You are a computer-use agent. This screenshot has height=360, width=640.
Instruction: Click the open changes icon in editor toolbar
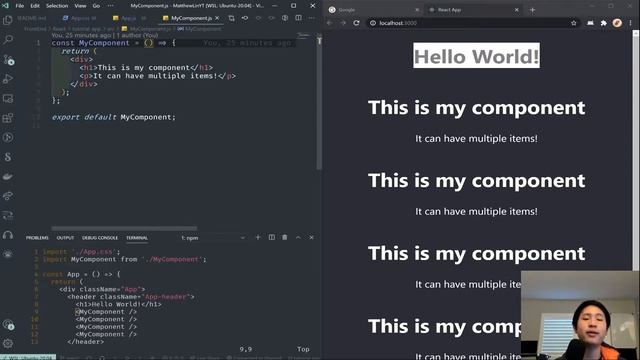coord(231,18)
